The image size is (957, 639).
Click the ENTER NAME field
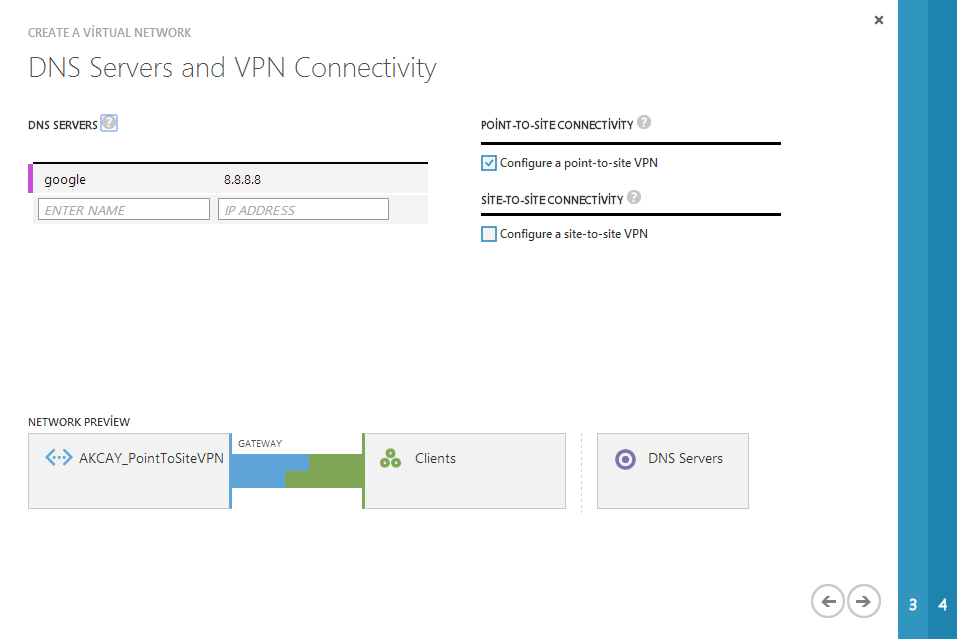(x=124, y=209)
